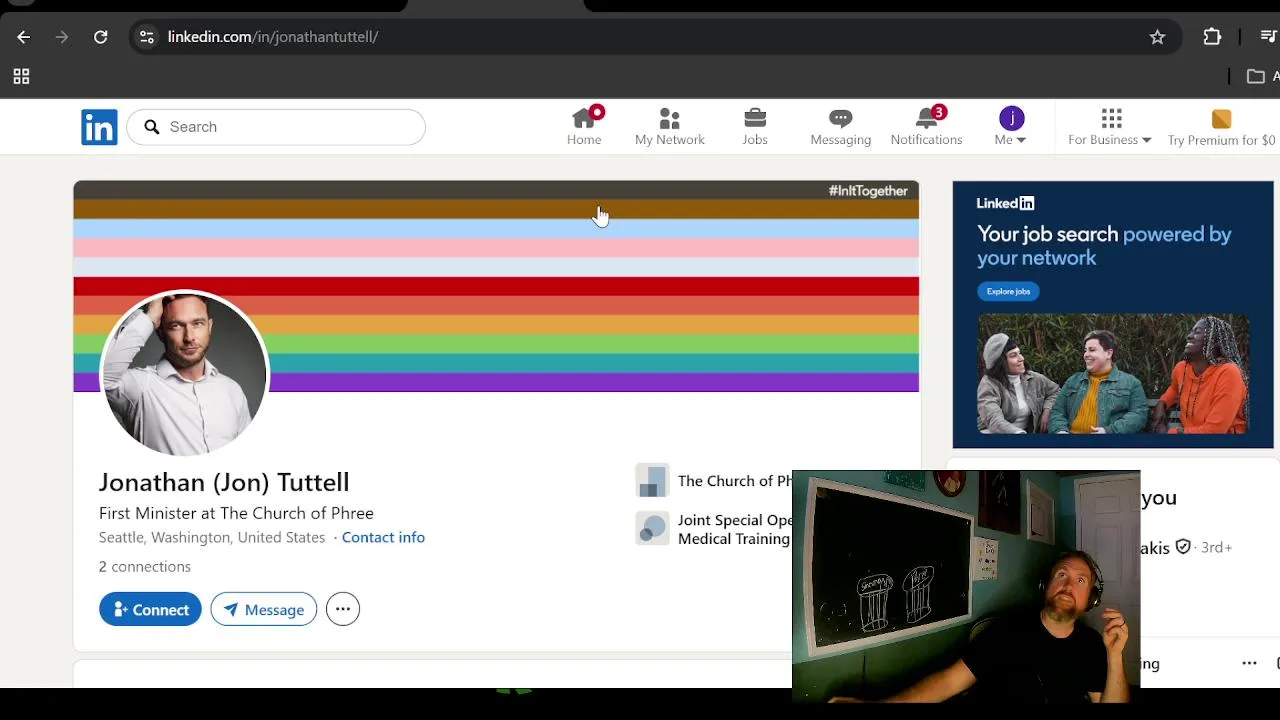Click the magnifier icon in Search
This screenshot has height=720, width=1280.
[x=152, y=127]
